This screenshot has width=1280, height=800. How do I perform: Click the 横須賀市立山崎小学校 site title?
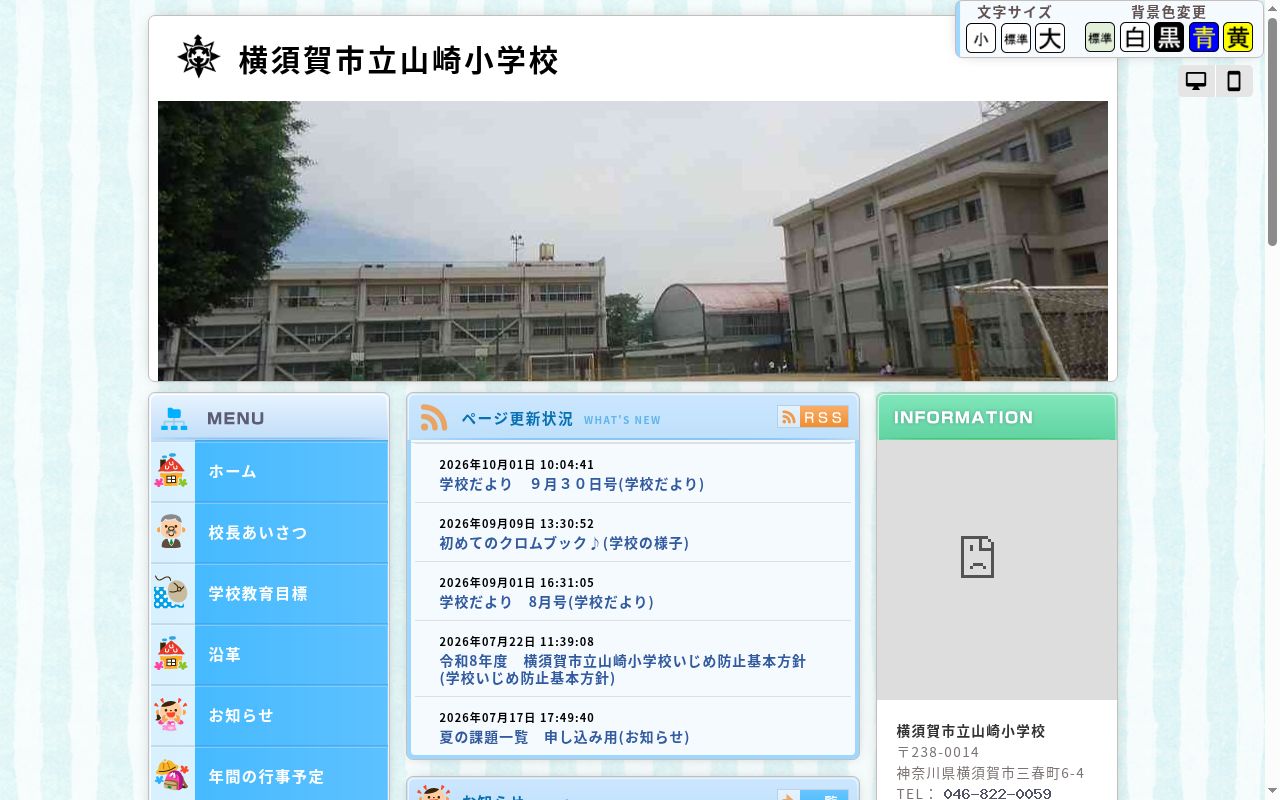tap(398, 60)
